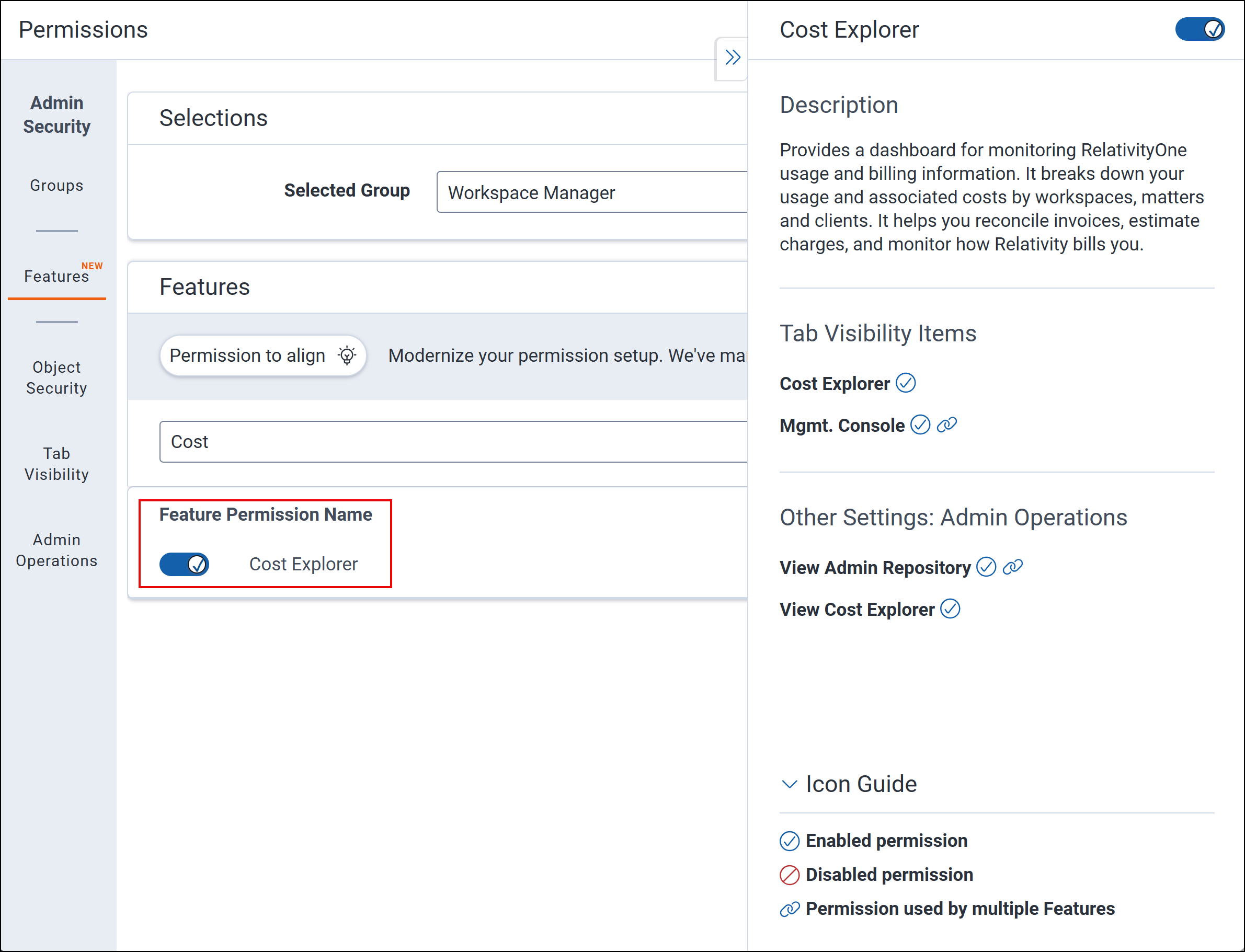Click the View Cost Explorer setting
This screenshot has height=952, width=1245.
(x=857, y=610)
